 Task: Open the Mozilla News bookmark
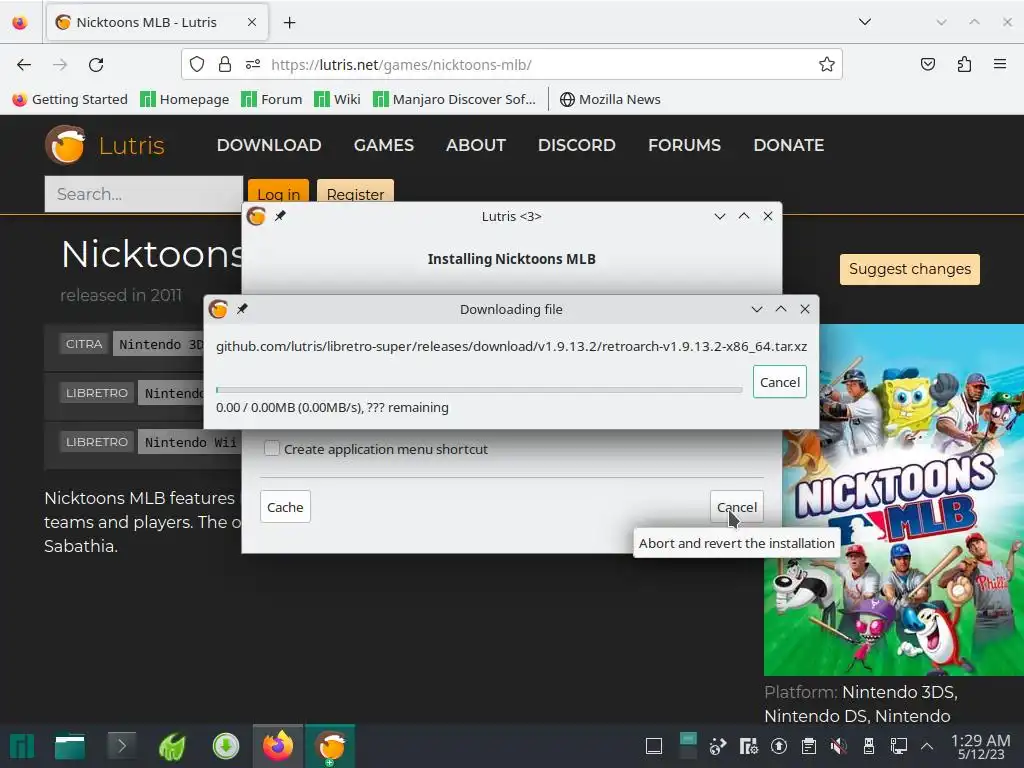pyautogui.click(x=610, y=99)
